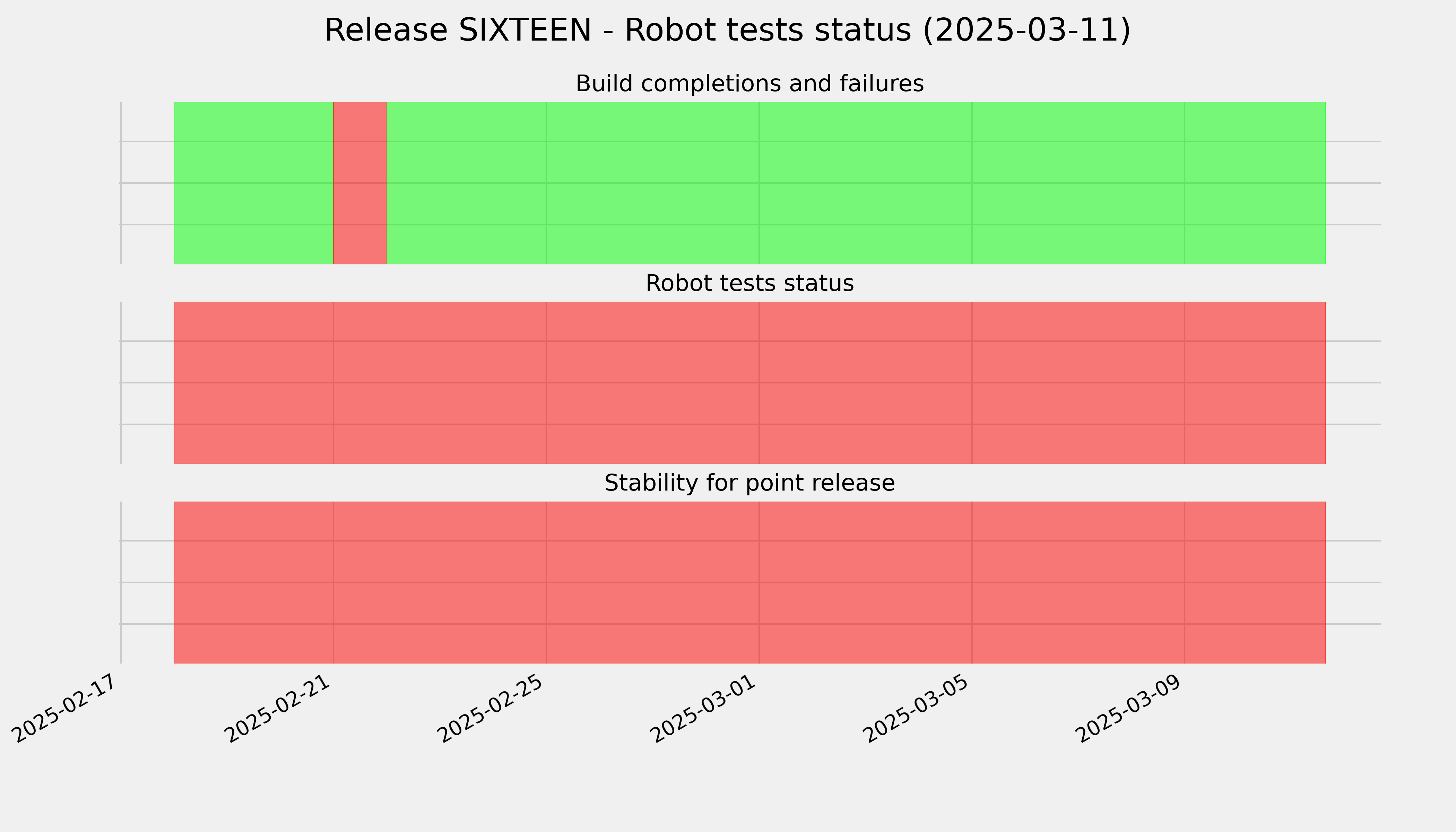Click the 2025-03-05 date axis label

pos(919,708)
